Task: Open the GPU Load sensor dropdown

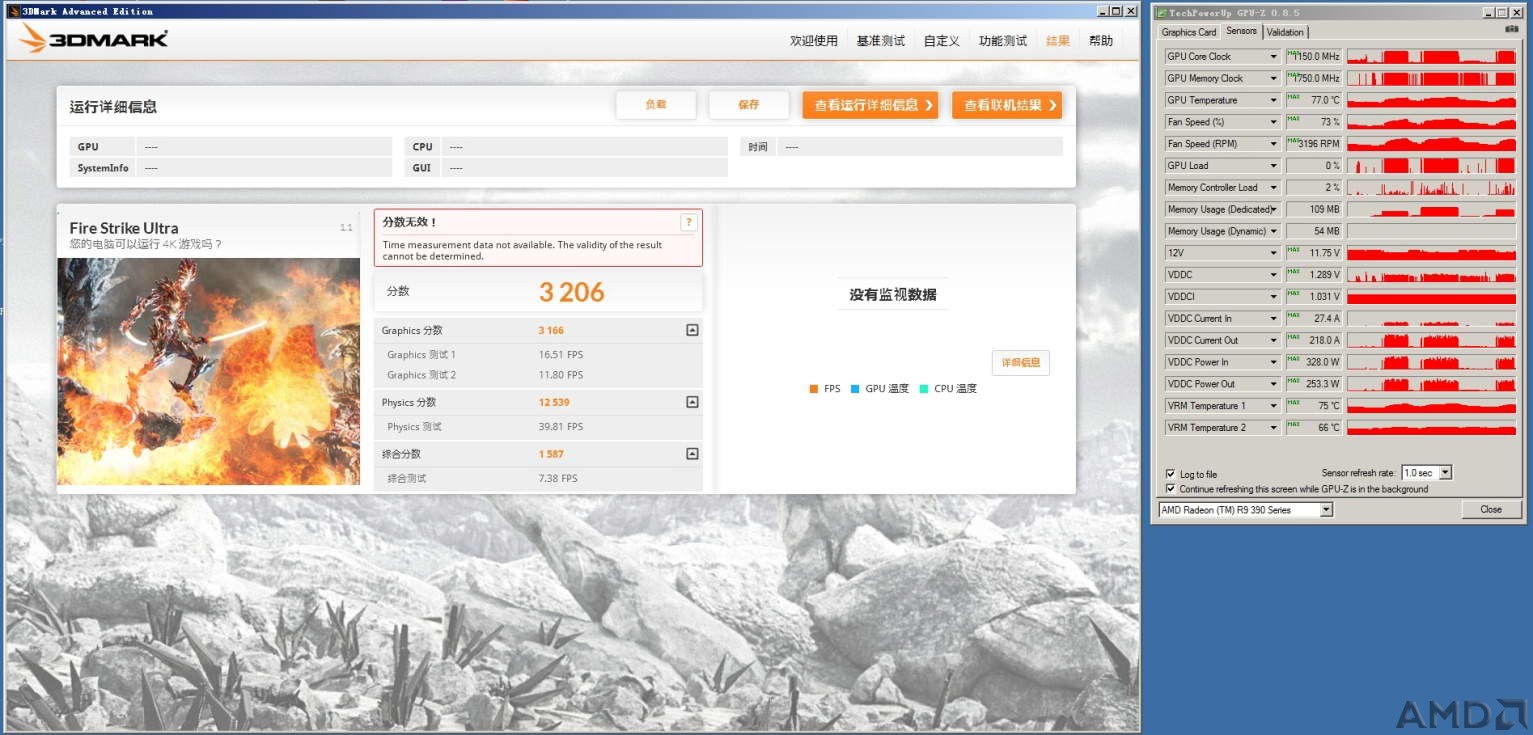Action: [1274, 166]
